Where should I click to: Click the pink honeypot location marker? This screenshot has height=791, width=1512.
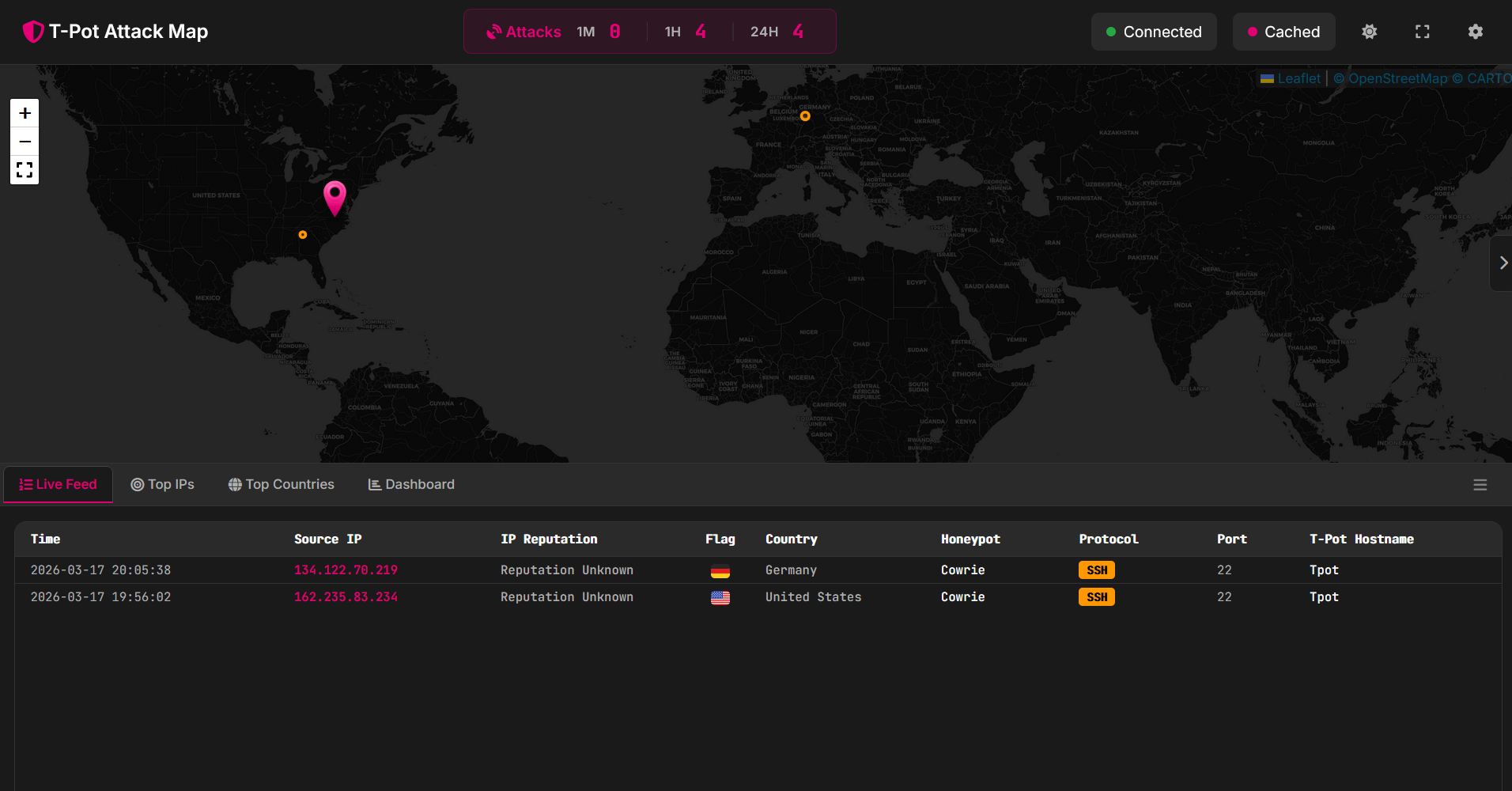click(335, 195)
